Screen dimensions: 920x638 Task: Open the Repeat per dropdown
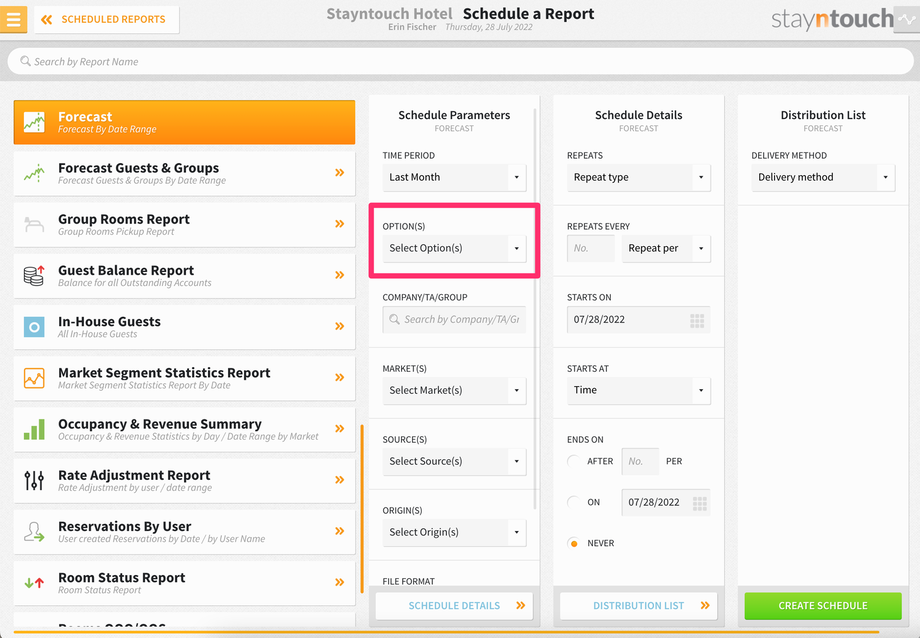pyautogui.click(x=666, y=248)
